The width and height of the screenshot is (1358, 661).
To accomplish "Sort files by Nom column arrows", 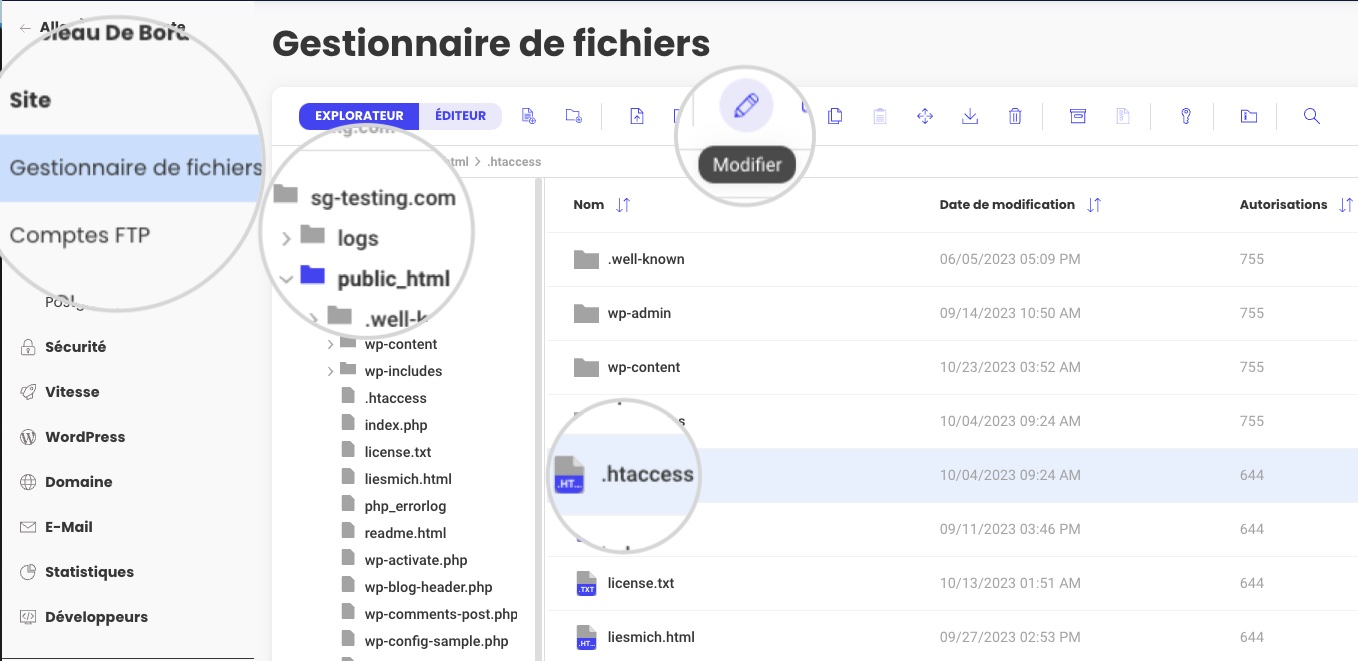I will pyautogui.click(x=623, y=205).
